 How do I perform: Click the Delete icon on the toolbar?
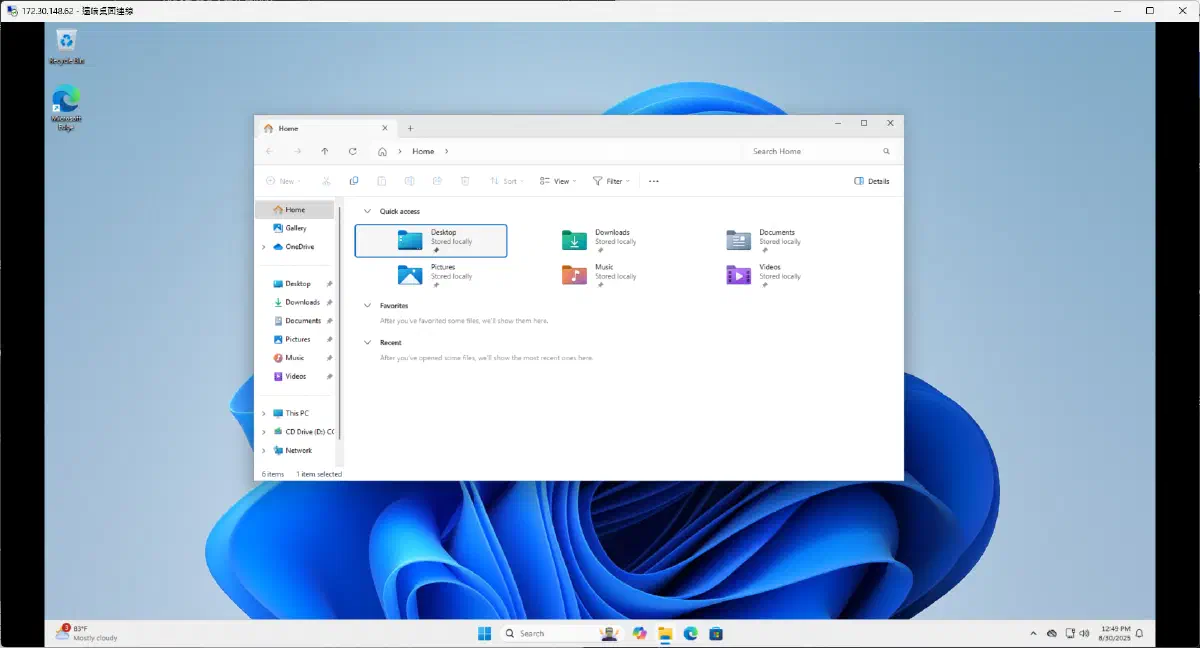465,181
